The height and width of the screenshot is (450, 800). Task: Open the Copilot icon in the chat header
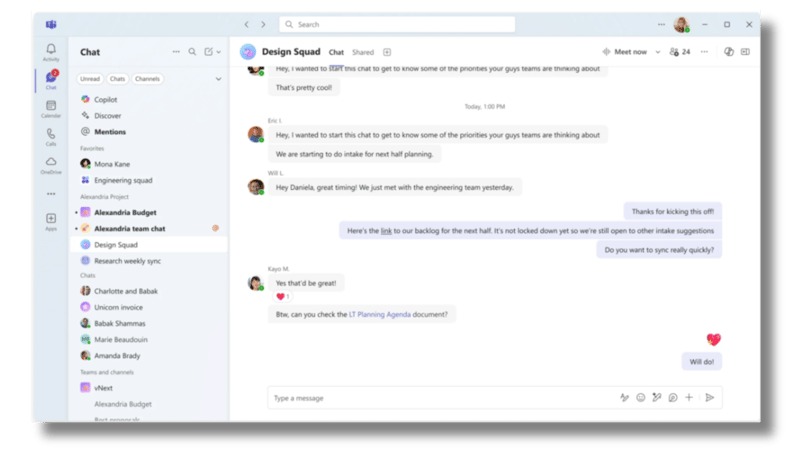728,52
